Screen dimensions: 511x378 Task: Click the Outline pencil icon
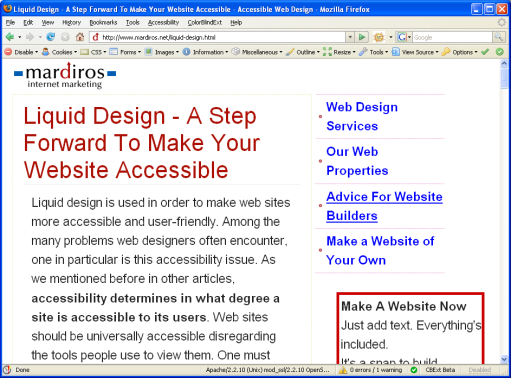[x=290, y=52]
